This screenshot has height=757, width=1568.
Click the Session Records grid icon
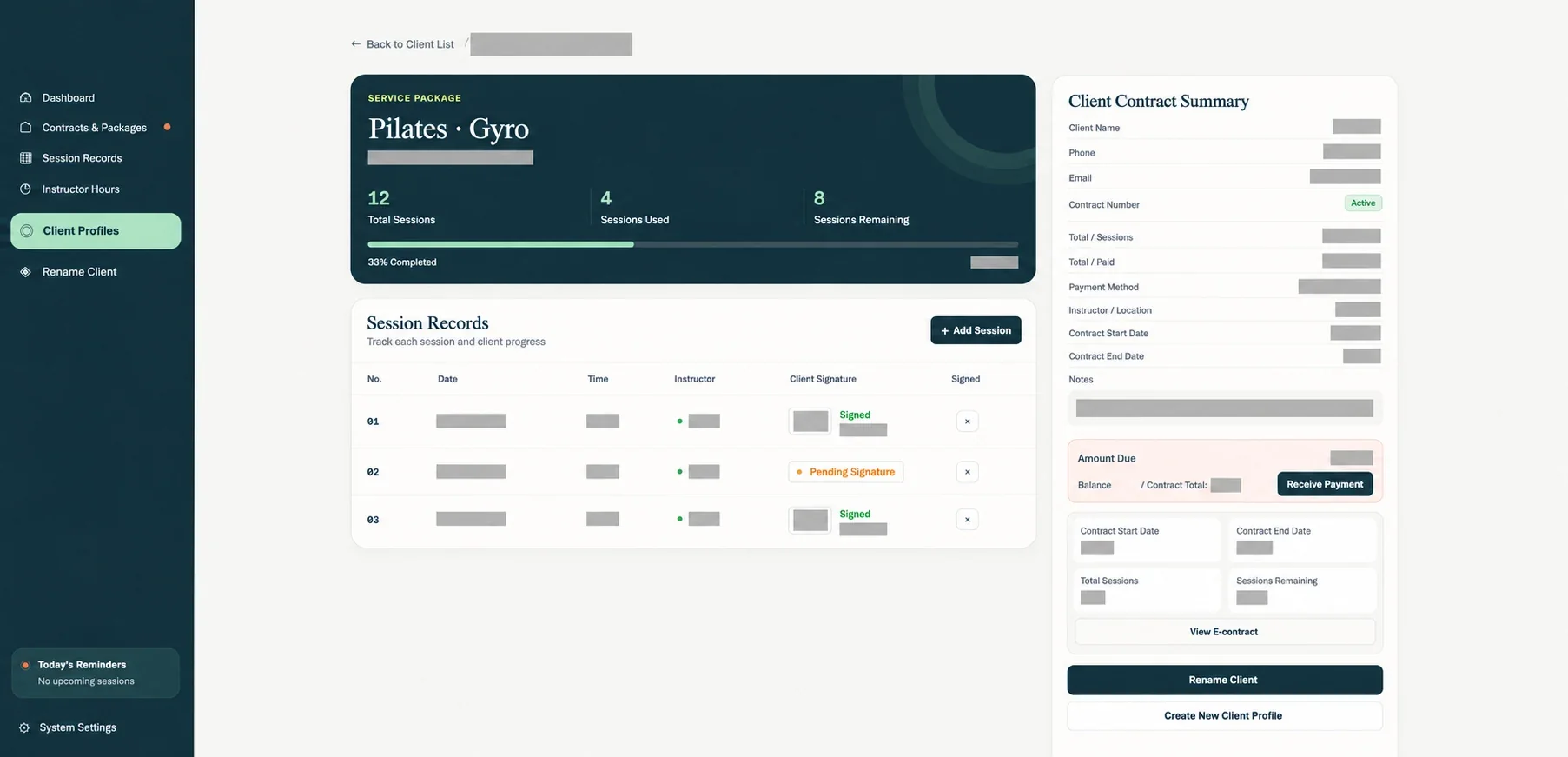point(26,158)
